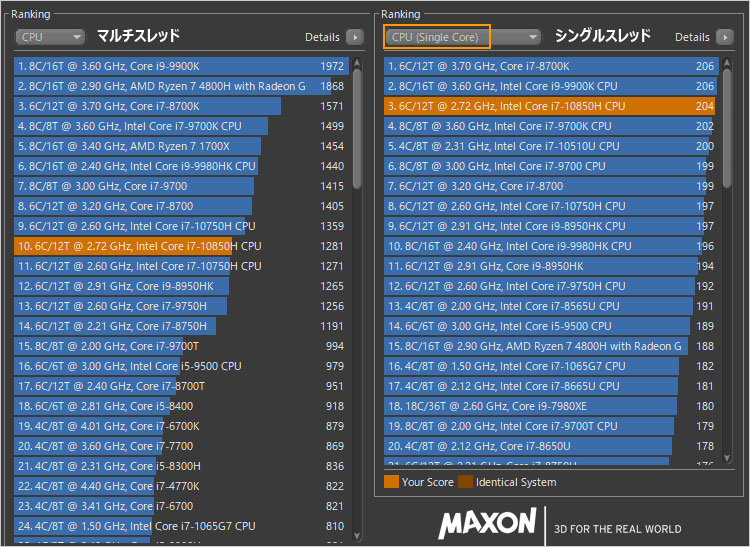750x547 pixels.
Task: Select multi-thread row 1 Core i9-9900K
Action: (182, 66)
